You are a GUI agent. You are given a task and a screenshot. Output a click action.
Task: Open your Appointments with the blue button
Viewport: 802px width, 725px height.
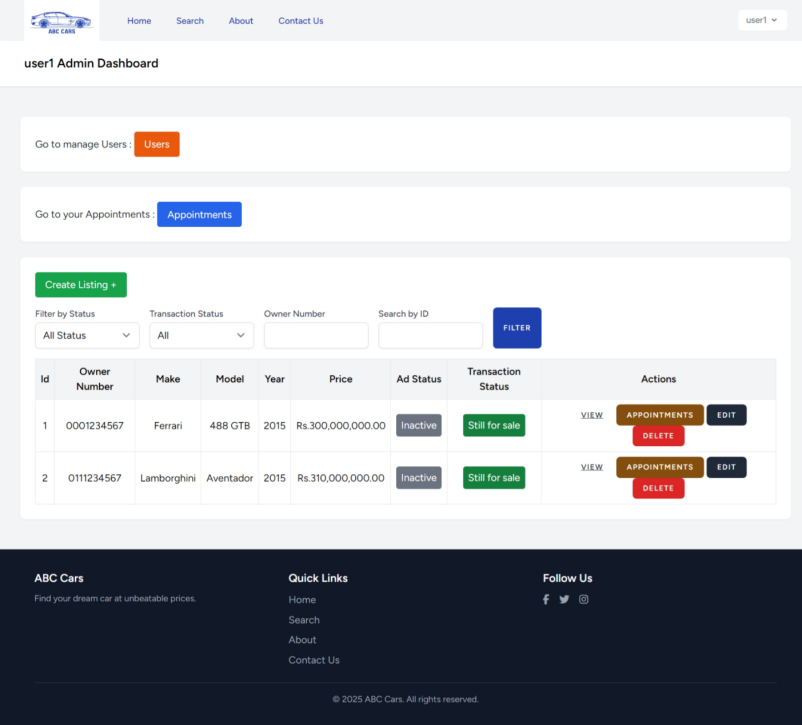click(199, 214)
